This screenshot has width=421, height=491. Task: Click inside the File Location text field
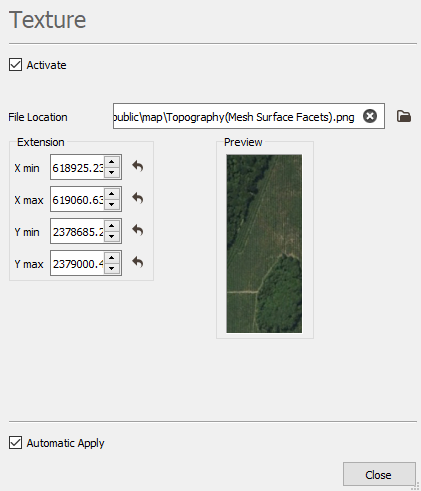(x=237, y=116)
